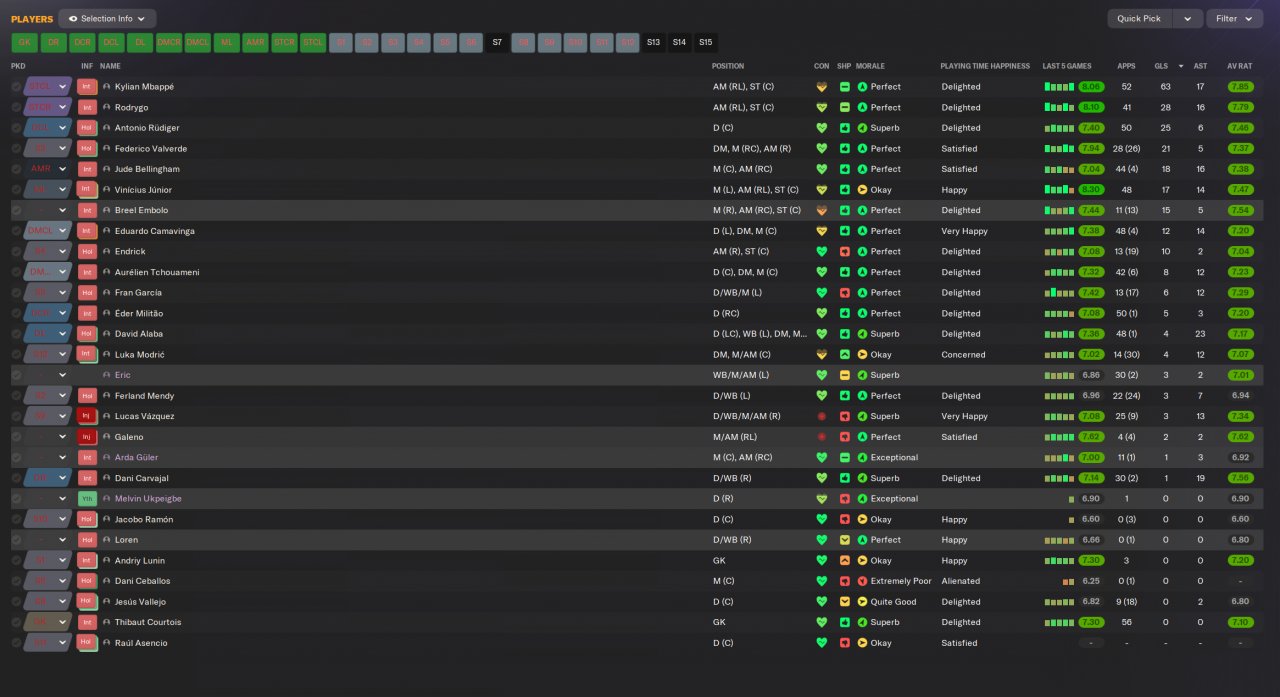Screen dimensions: 1280x697
Task: Click Lucas Vázquez's Inj status badge
Action: pyautogui.click(x=87, y=416)
